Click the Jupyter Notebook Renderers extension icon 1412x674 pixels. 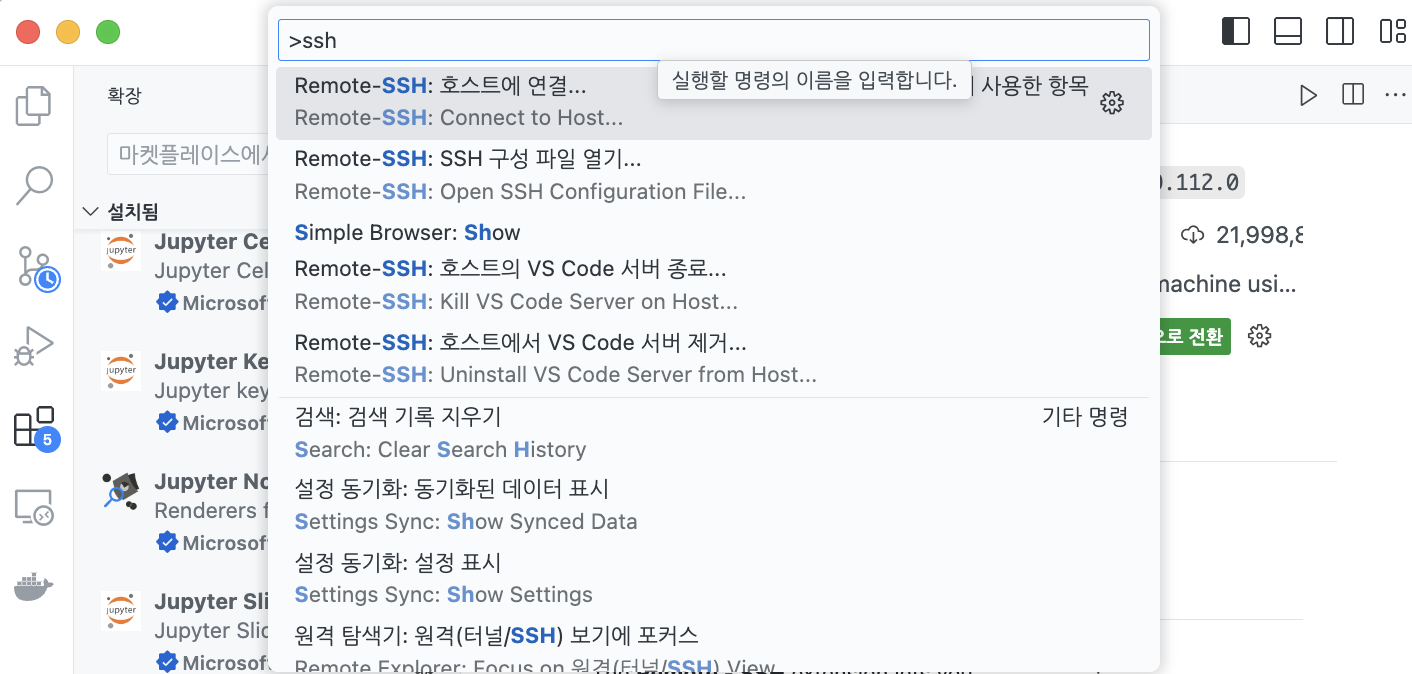pos(121,490)
